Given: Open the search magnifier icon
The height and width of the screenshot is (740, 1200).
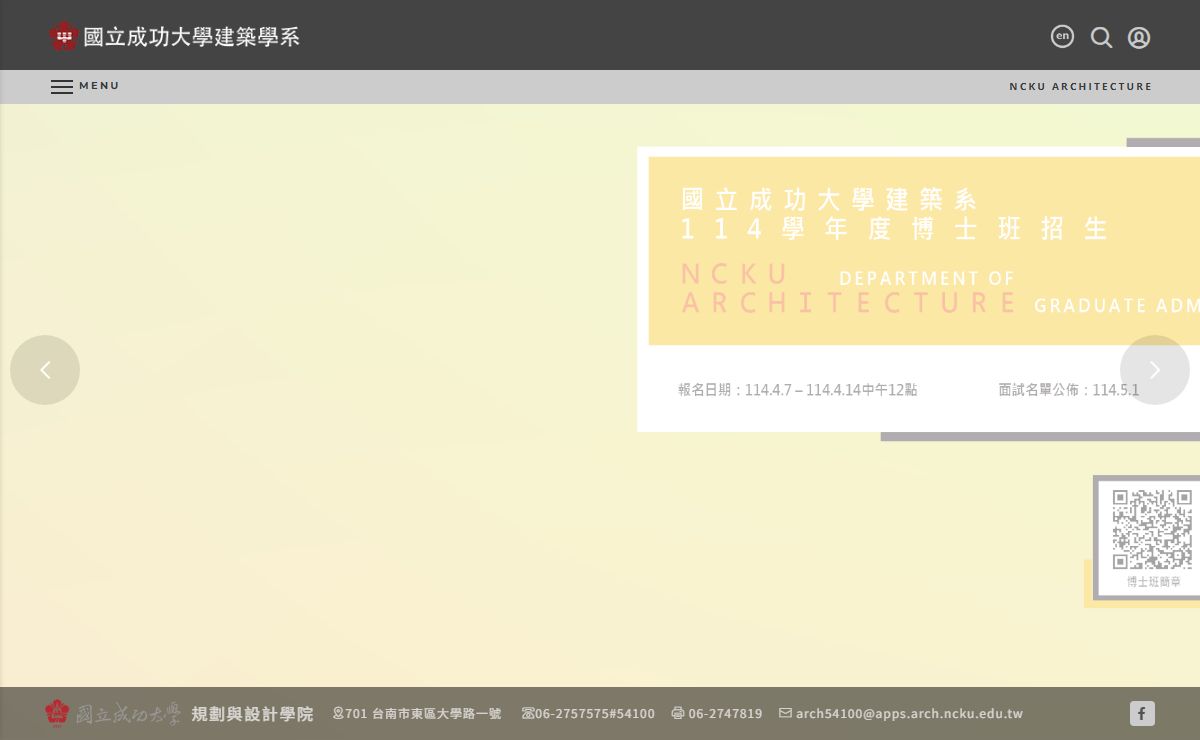Looking at the screenshot, I should (1101, 37).
